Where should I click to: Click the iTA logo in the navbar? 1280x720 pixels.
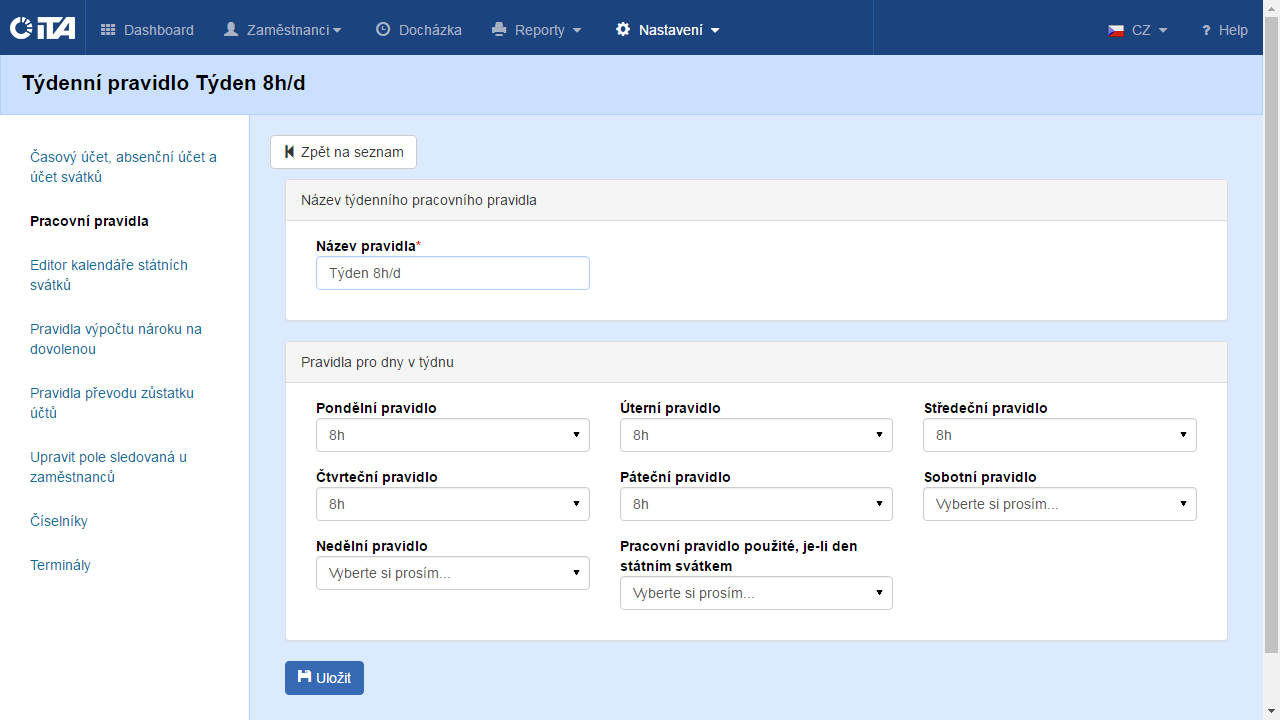coord(42,29)
